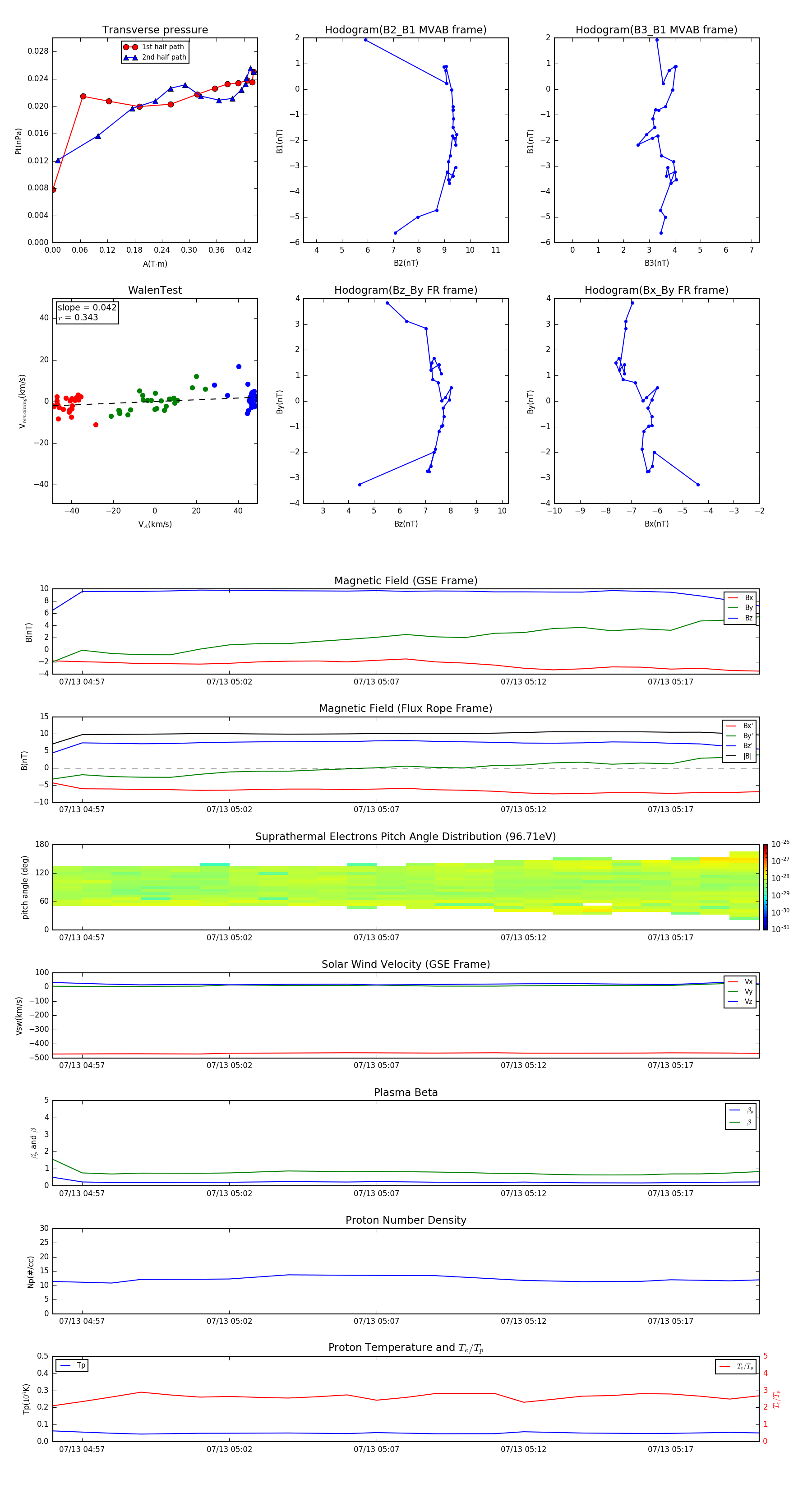Select the Bx legend entry in GSE field plot
812x1489 pixels.
(740, 598)
